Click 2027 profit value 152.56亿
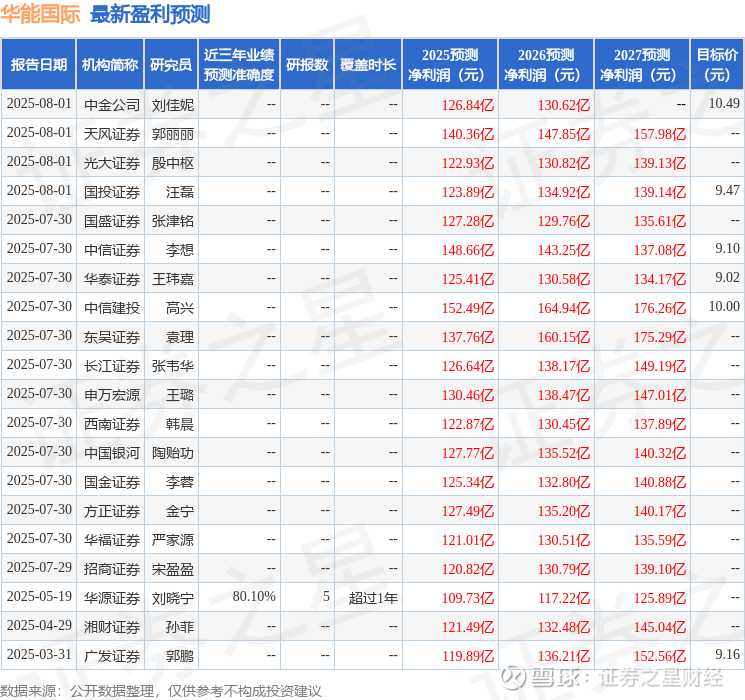This screenshot has width=745, height=700. click(x=660, y=656)
